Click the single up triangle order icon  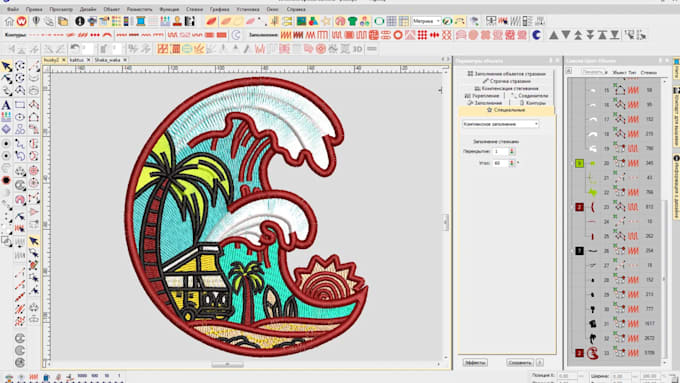(x=554, y=35)
